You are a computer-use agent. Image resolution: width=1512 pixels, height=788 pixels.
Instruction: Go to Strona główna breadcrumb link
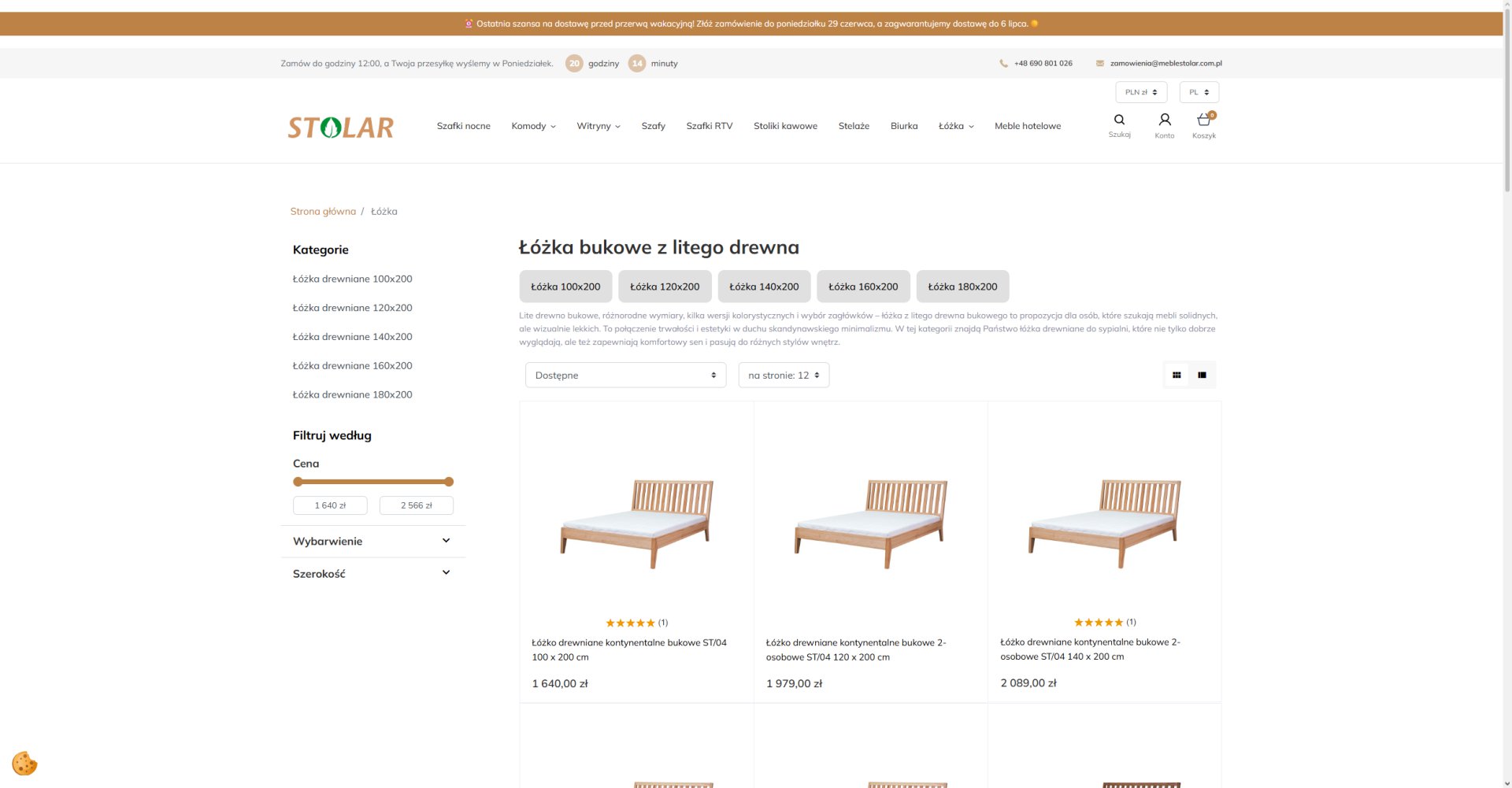coord(323,211)
